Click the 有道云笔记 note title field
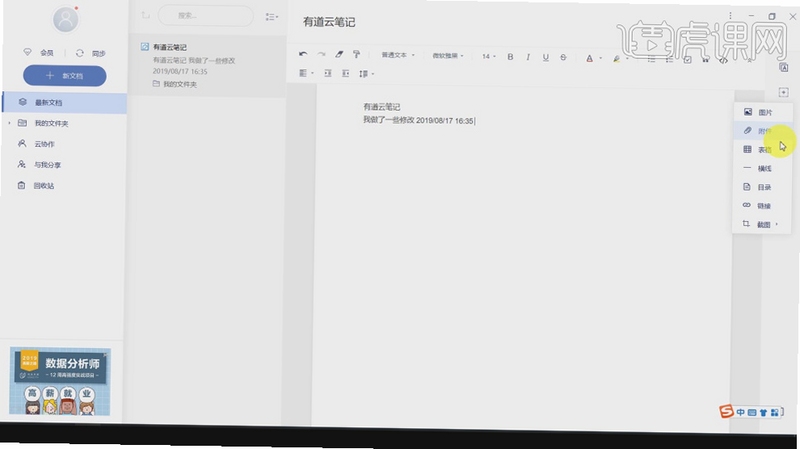 (x=329, y=22)
